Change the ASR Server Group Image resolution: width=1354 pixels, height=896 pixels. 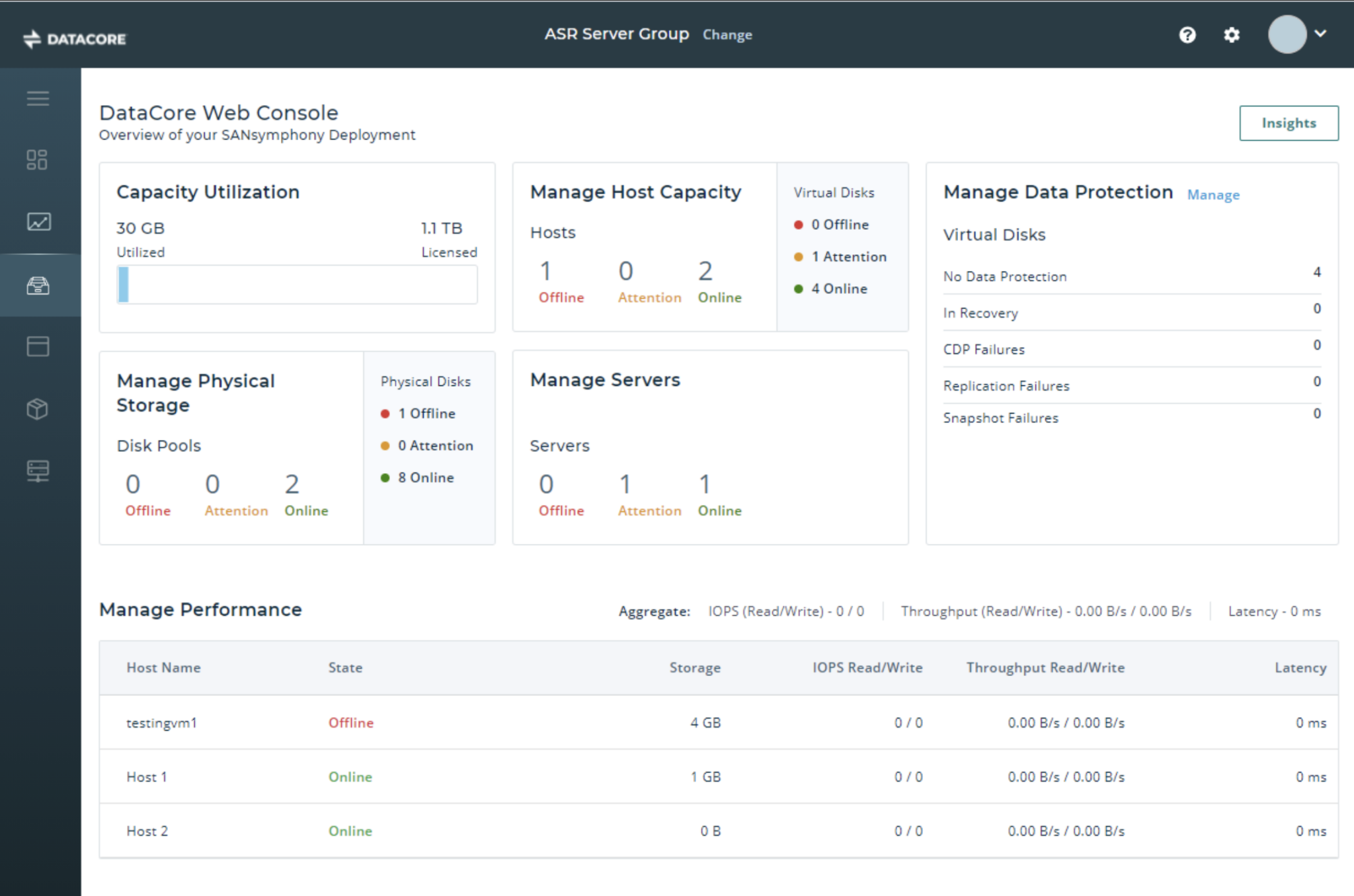click(727, 34)
